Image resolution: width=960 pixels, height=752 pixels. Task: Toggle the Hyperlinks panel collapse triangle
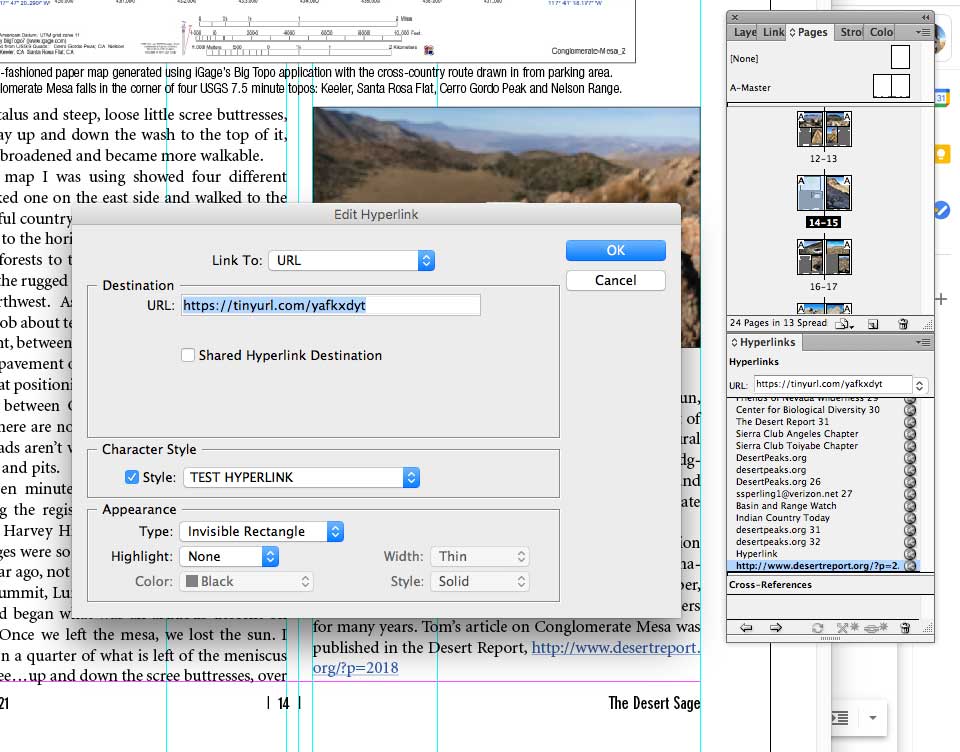(732, 342)
